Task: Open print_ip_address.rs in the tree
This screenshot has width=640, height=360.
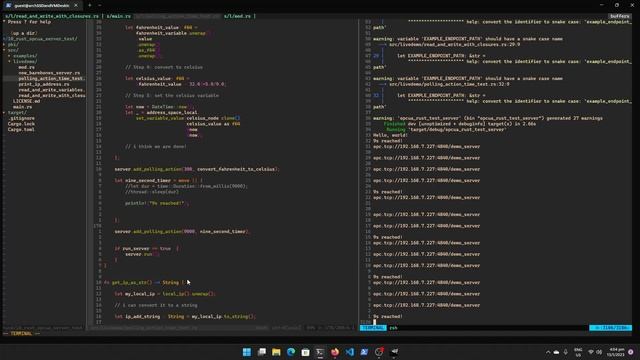Action: (44, 84)
